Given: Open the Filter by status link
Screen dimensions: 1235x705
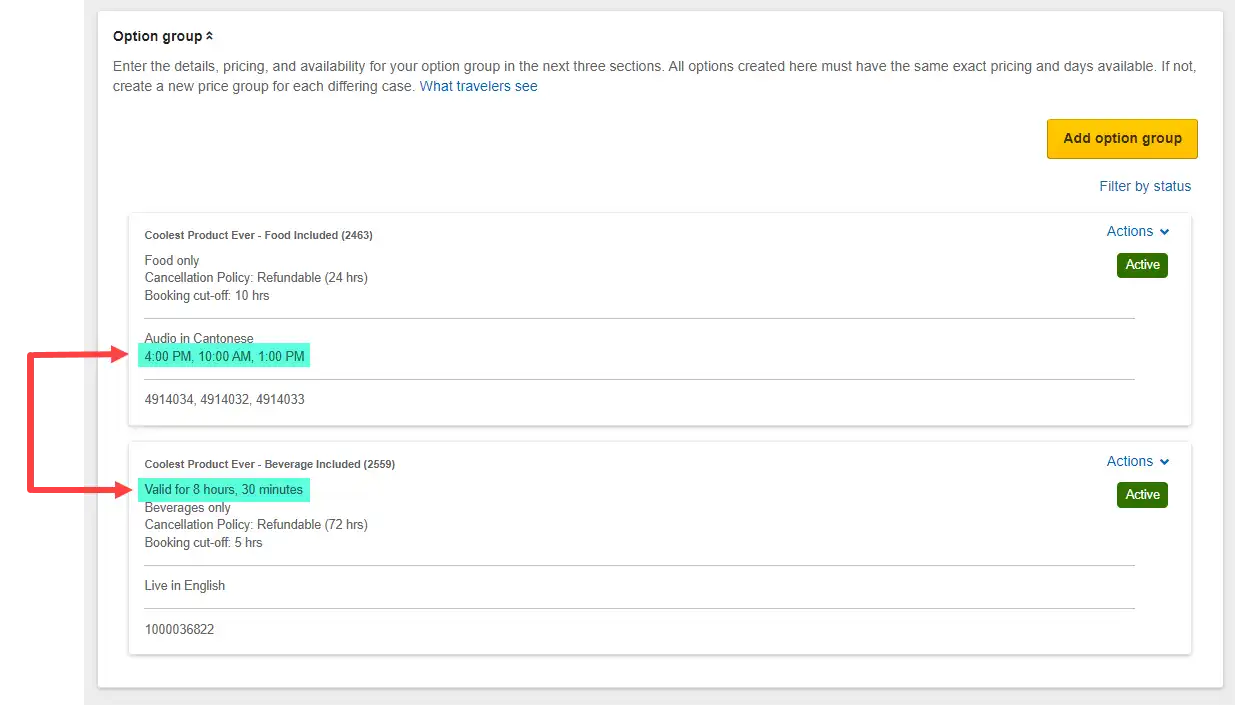Looking at the screenshot, I should click(1145, 186).
